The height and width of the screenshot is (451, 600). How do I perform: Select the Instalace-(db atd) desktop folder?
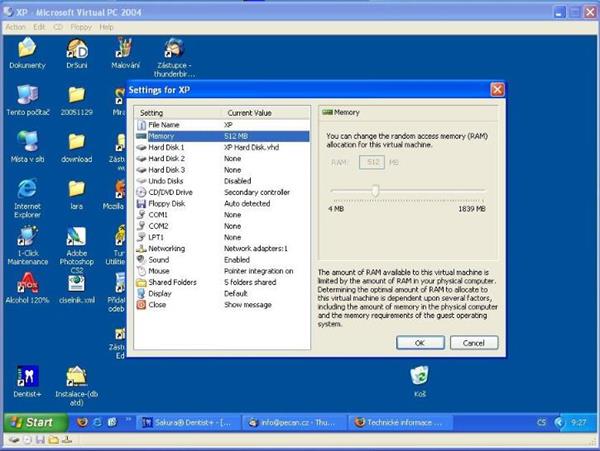pos(77,386)
